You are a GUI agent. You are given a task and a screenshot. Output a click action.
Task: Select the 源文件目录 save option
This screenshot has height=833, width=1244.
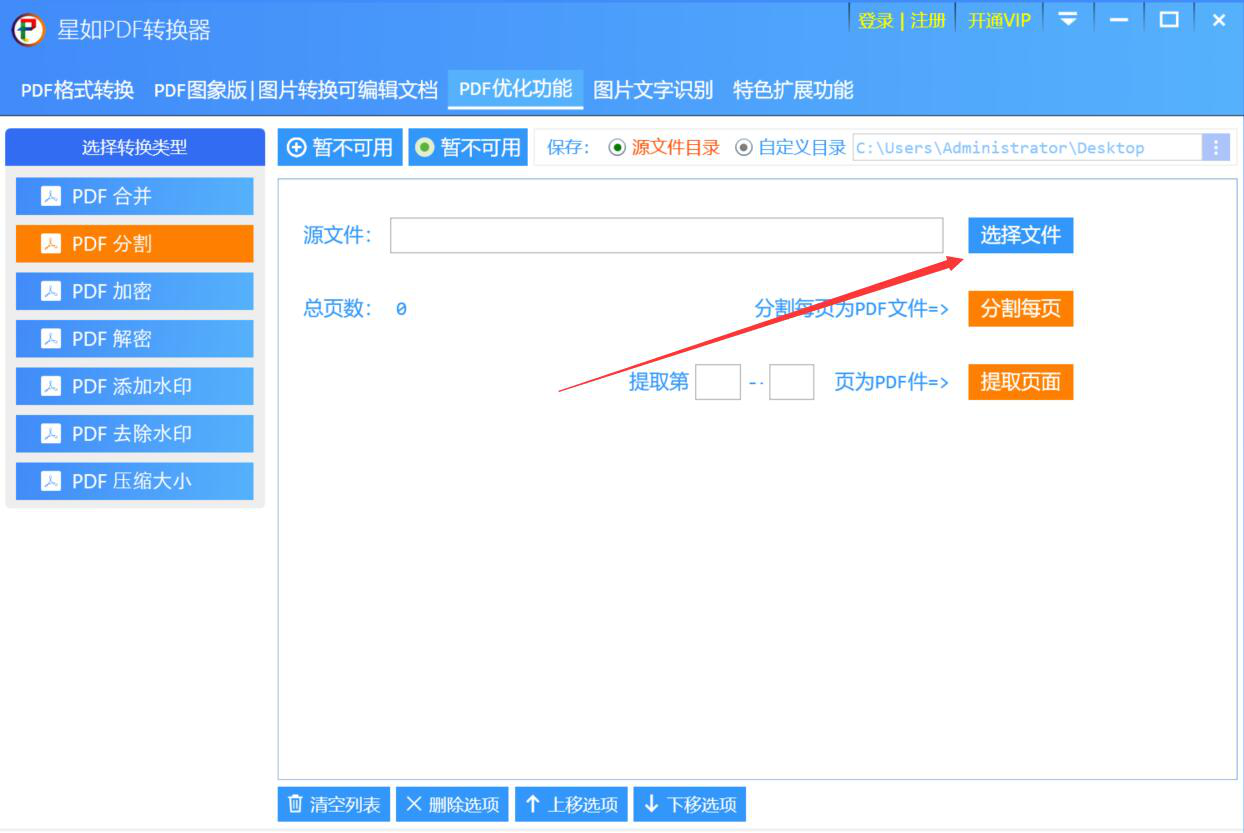(x=617, y=147)
